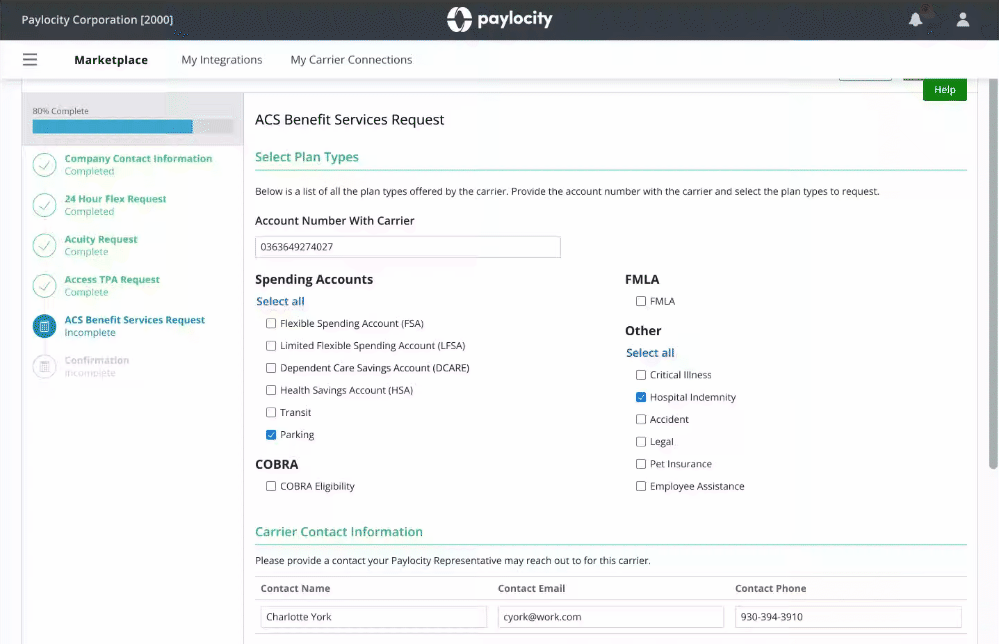Open the hamburger navigation menu
Image resolution: width=999 pixels, height=644 pixels.
pyautogui.click(x=30, y=60)
